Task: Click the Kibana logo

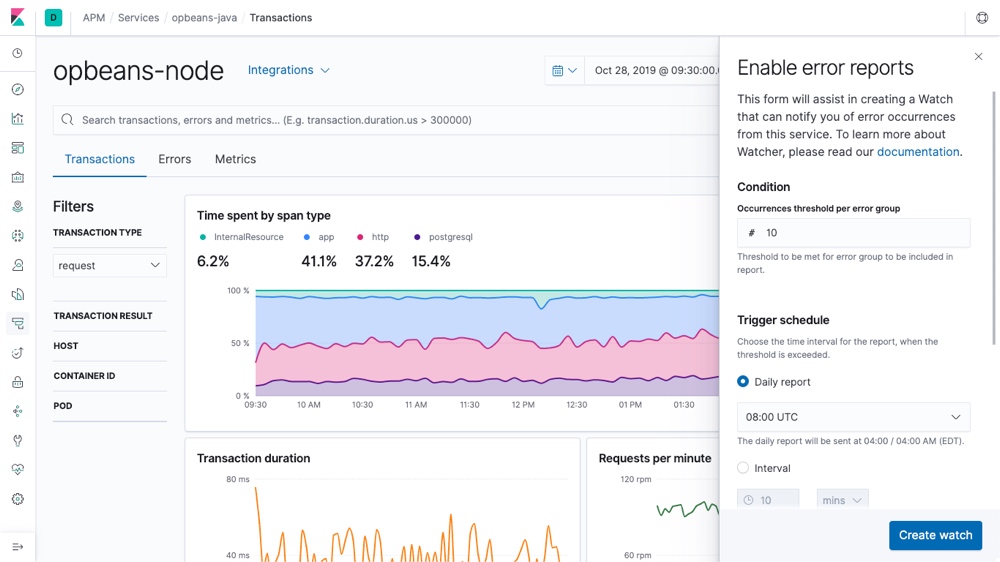Action: (x=18, y=17)
